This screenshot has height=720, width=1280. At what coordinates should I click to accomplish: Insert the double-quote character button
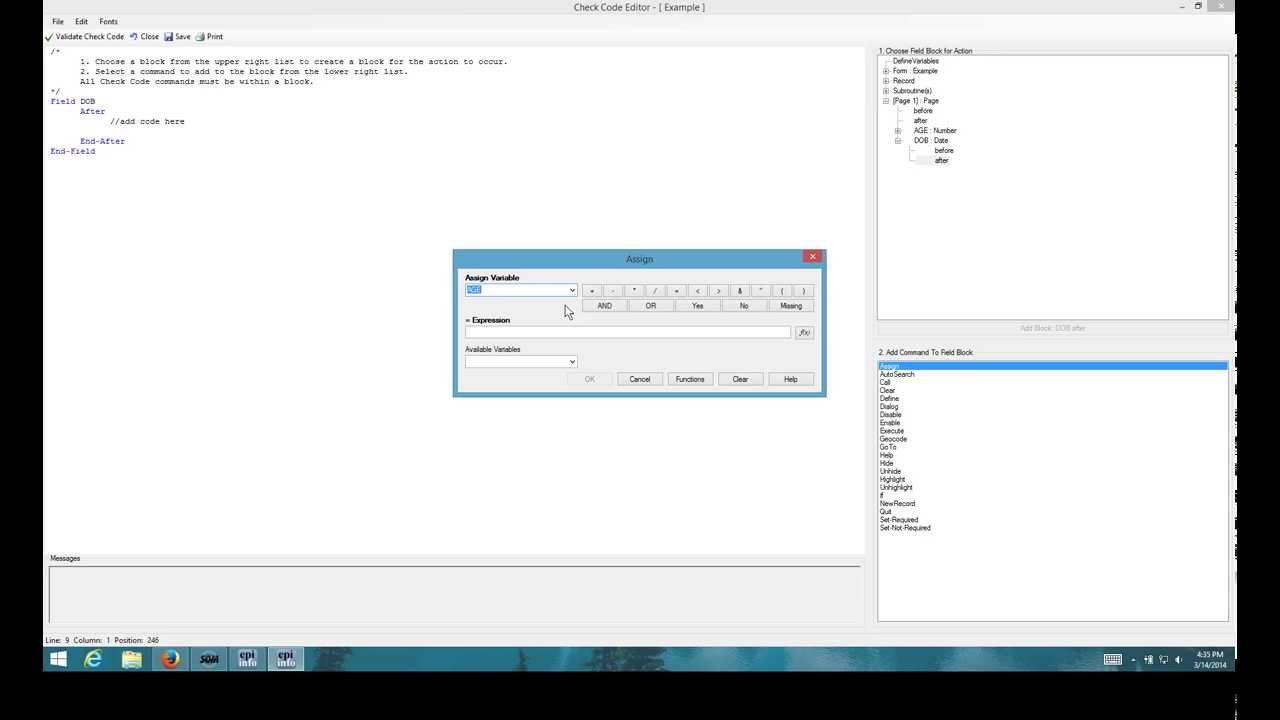coord(761,291)
